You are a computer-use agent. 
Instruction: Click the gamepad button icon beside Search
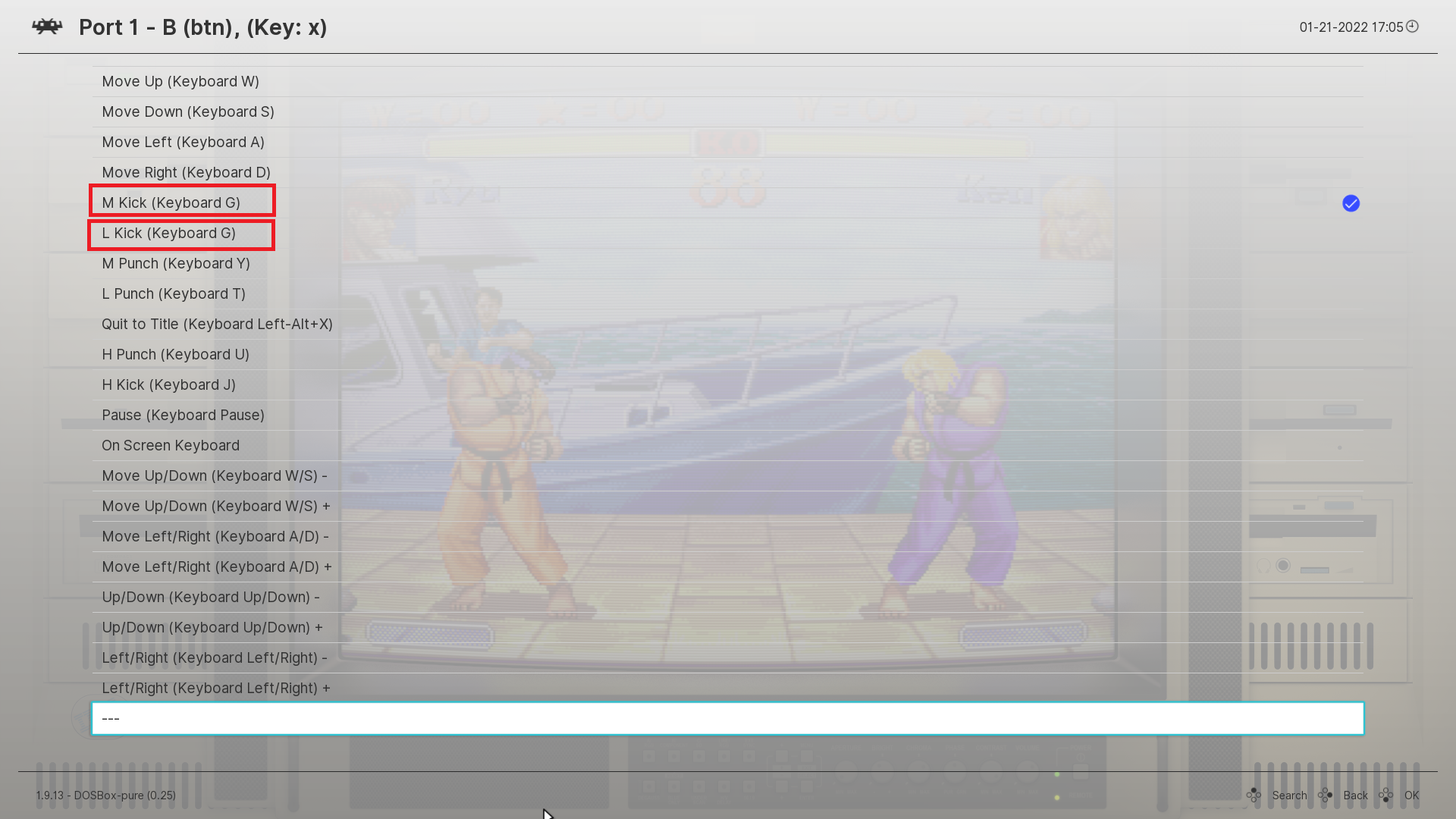pyautogui.click(x=1255, y=795)
